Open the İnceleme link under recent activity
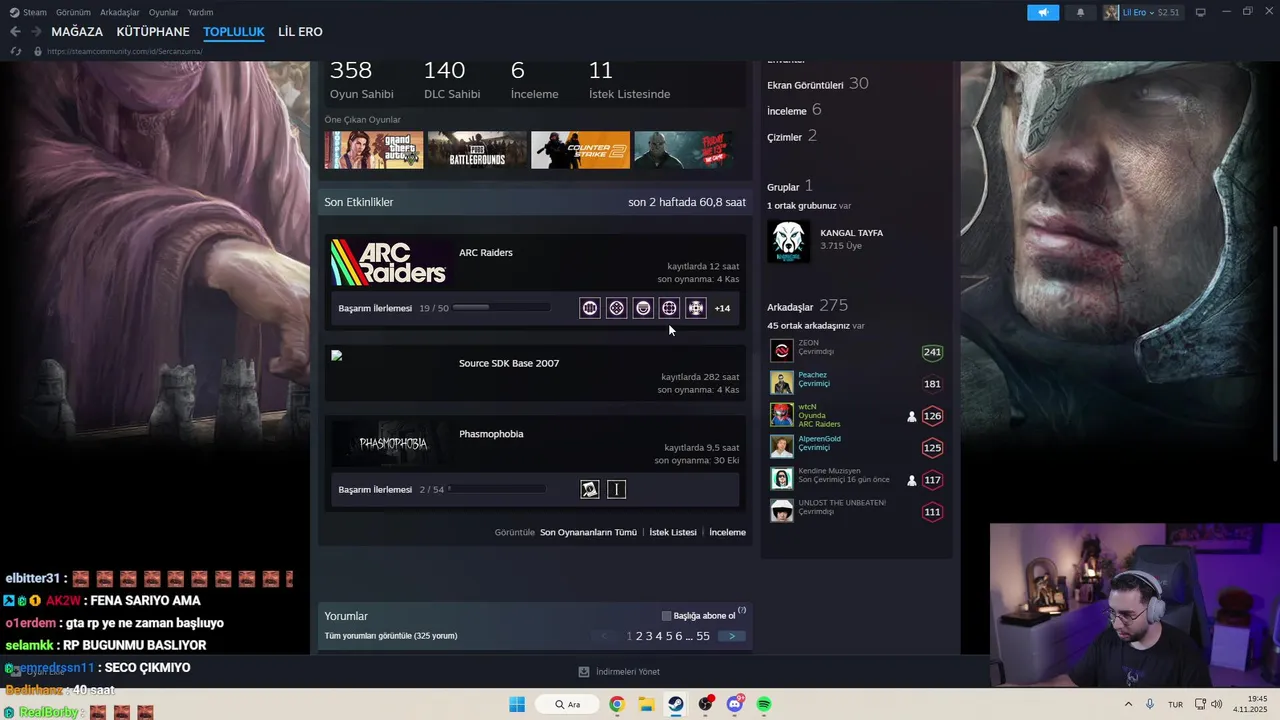The height and width of the screenshot is (720, 1280). pyautogui.click(x=727, y=532)
